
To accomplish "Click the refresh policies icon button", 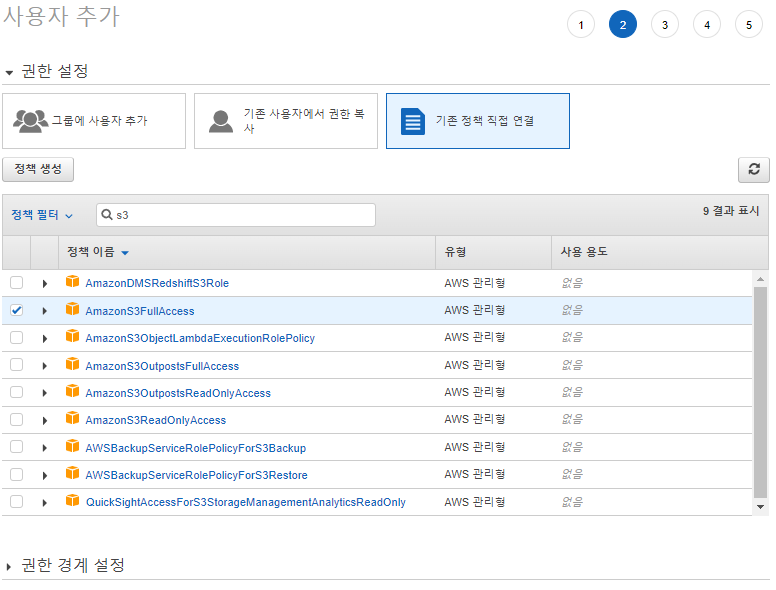I will tap(753, 170).
